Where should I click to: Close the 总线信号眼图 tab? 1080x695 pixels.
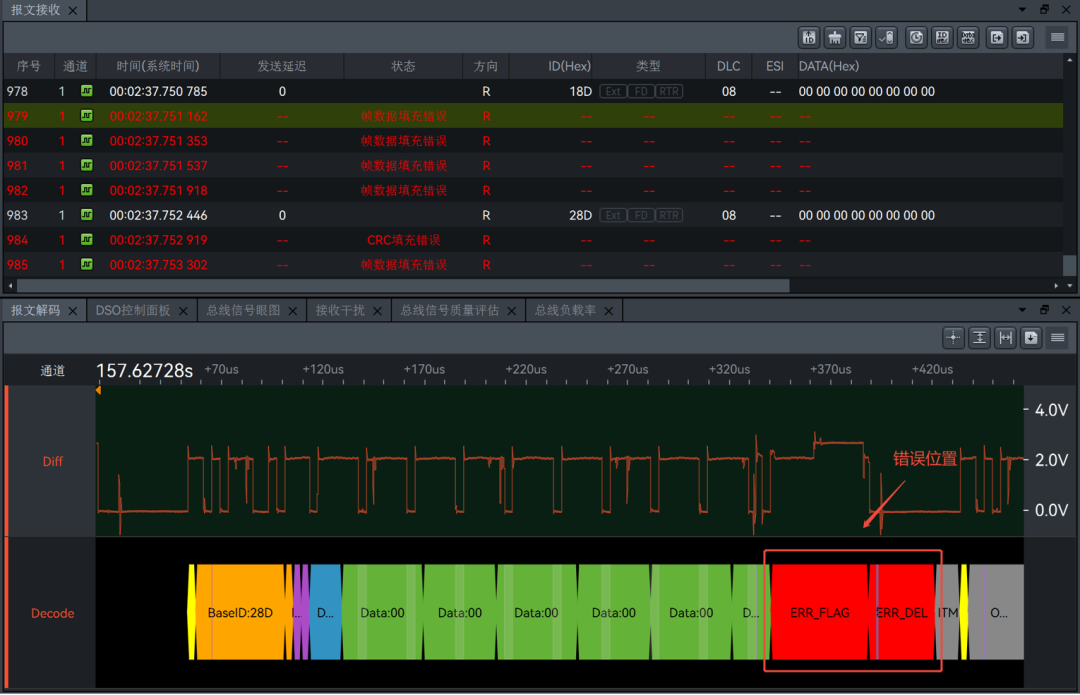pos(293,311)
